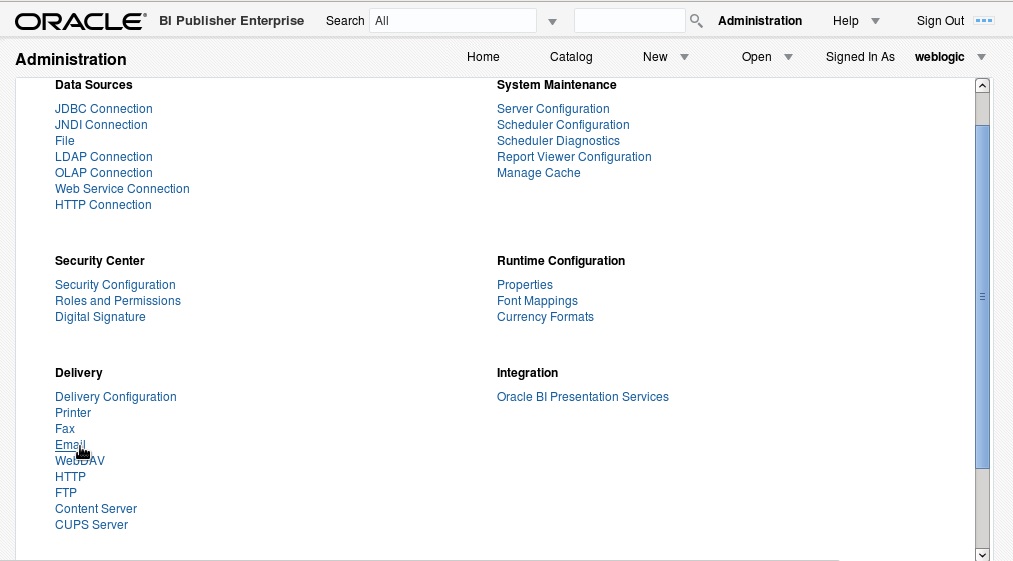Viewport: 1013px width, 561px height.
Task: Open Font Mappings link
Action: pos(537,301)
